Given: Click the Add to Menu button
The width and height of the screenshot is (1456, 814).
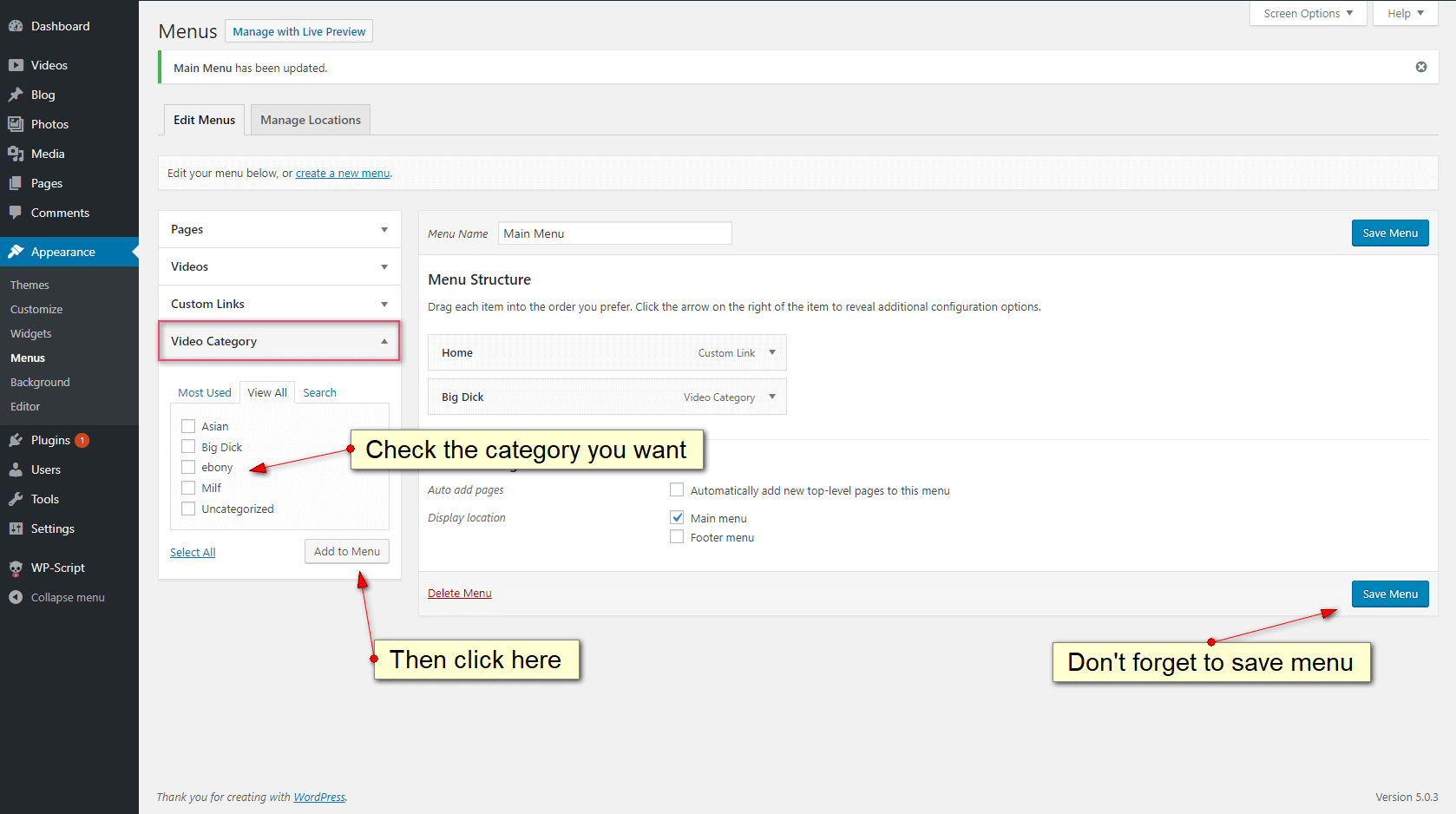Looking at the screenshot, I should point(347,551).
